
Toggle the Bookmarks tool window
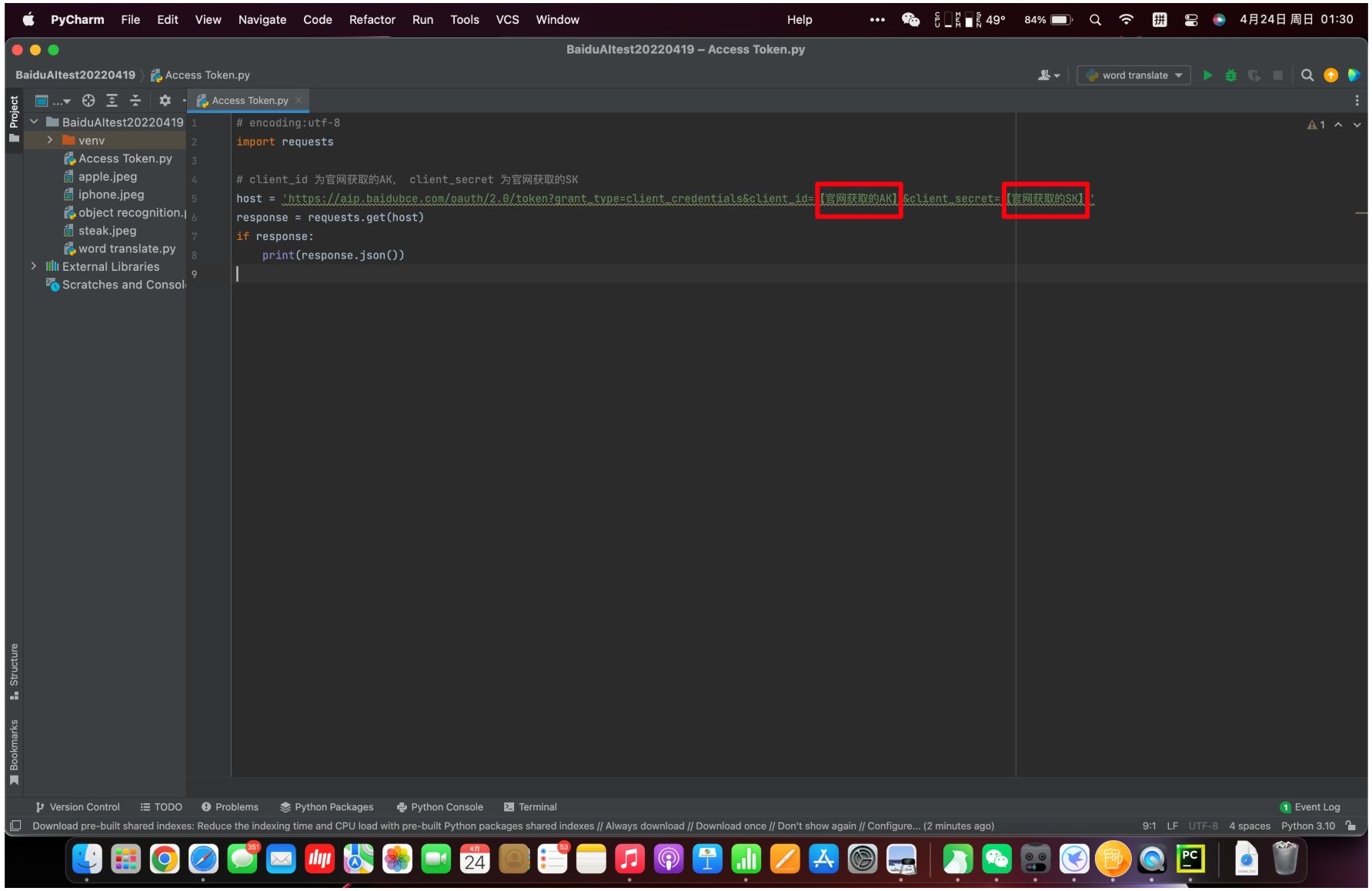14,752
